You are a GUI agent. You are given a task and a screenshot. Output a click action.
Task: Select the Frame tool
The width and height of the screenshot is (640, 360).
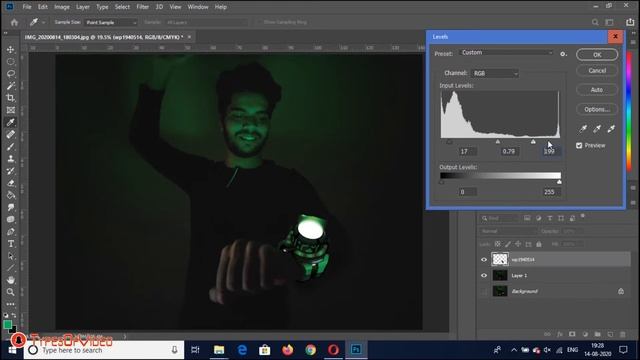point(11,110)
